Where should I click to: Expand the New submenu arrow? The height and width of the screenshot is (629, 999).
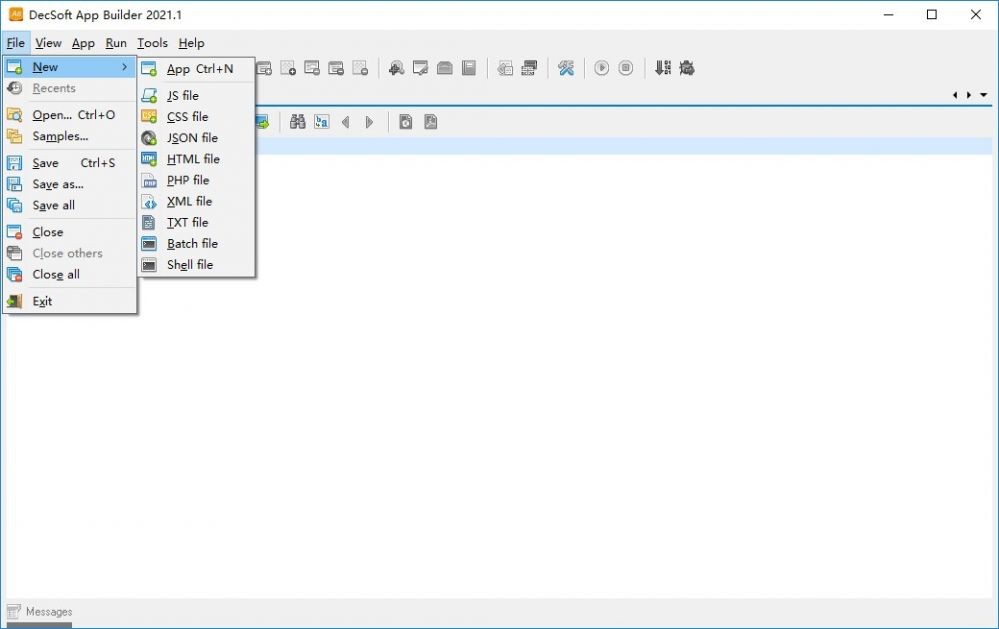(124, 66)
